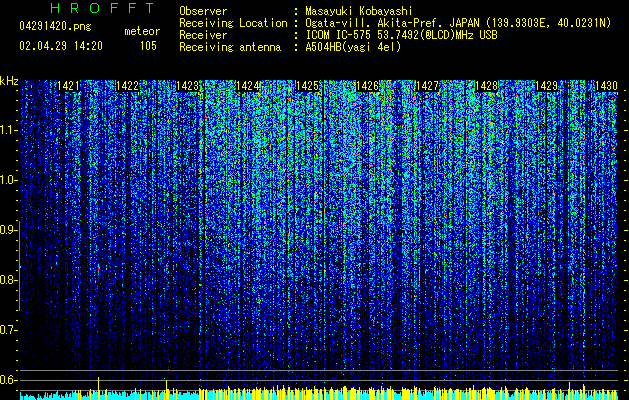This screenshot has width=629, height=400.
Task: Click the 1421 time marker
Action: [x=69, y=86]
